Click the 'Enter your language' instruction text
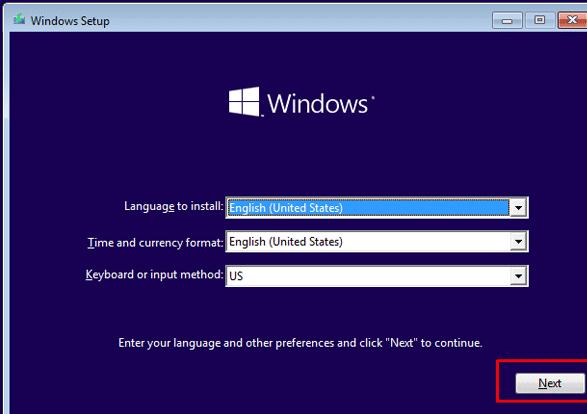587x414 pixels. pos(300,343)
